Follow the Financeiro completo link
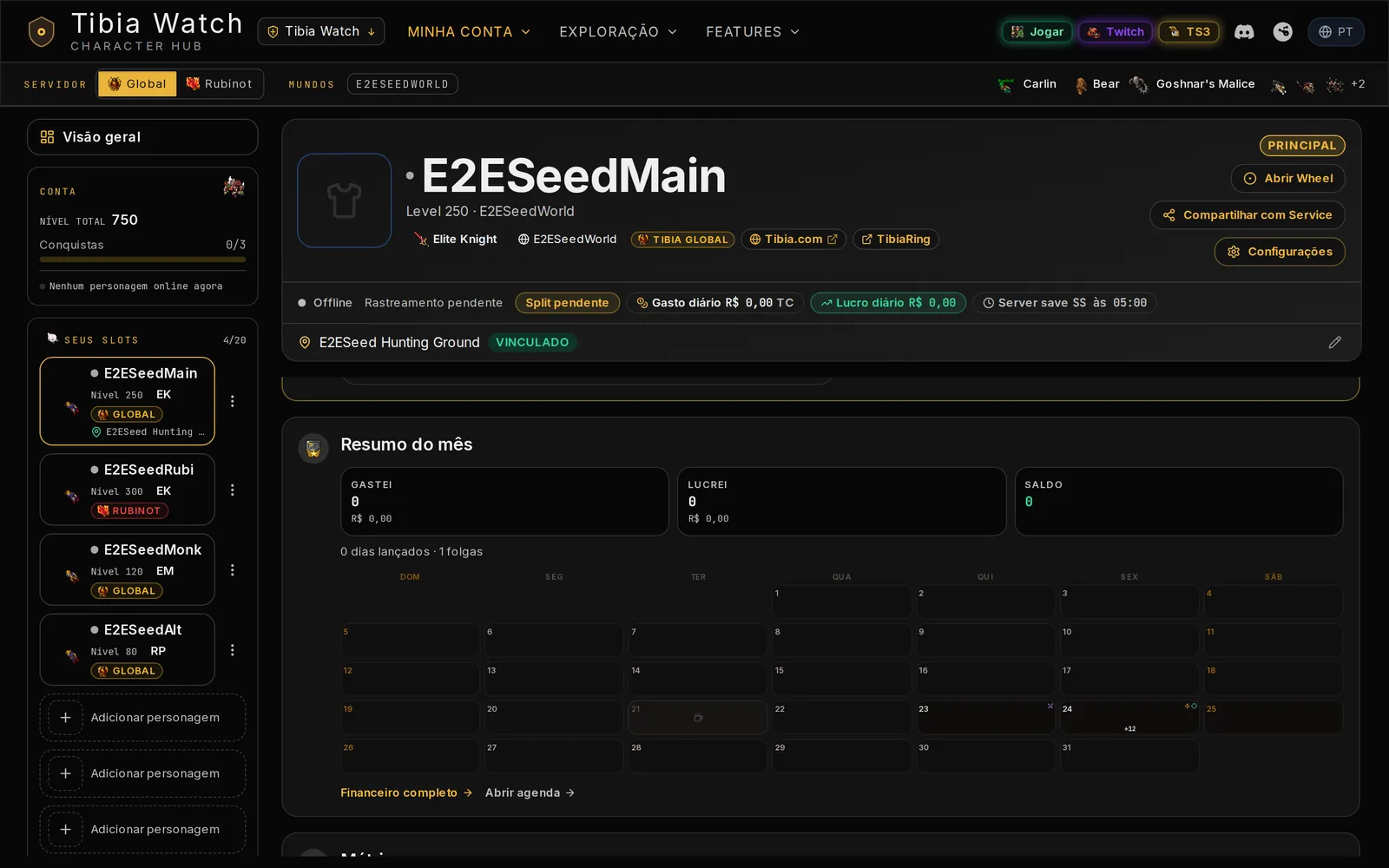The height and width of the screenshot is (868, 1389). coord(406,792)
